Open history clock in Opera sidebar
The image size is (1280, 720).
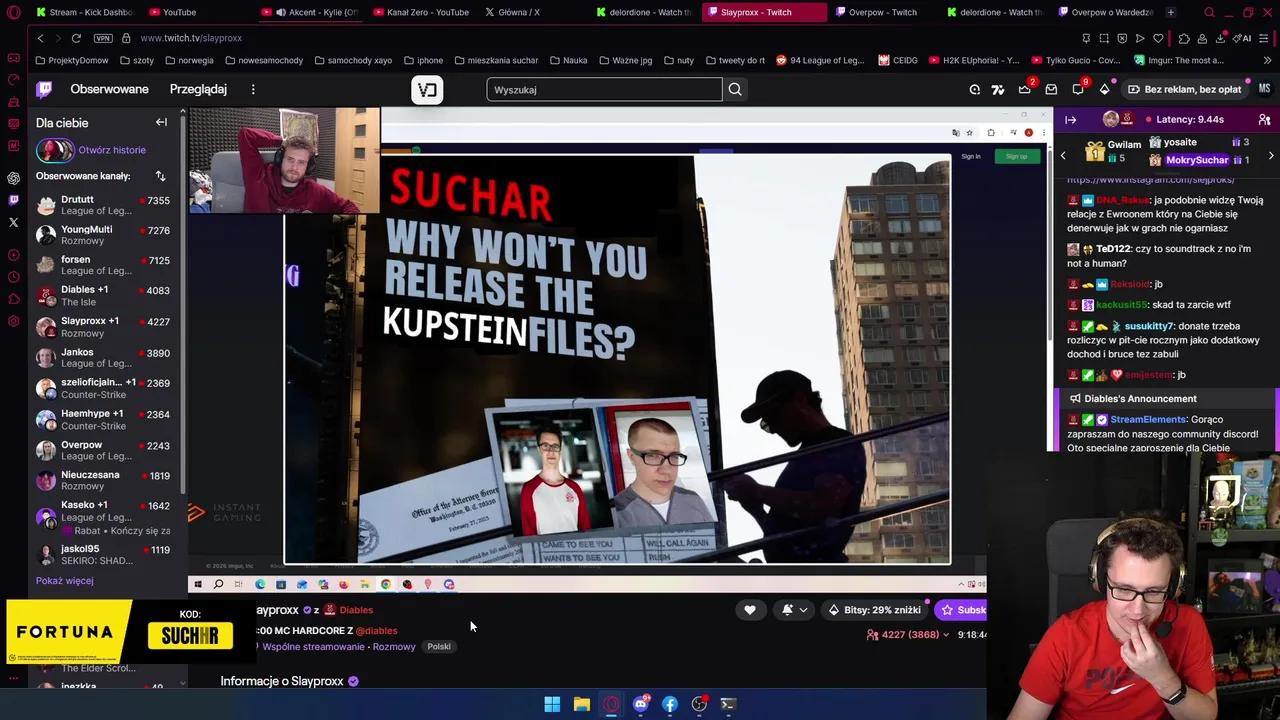[x=13, y=277]
